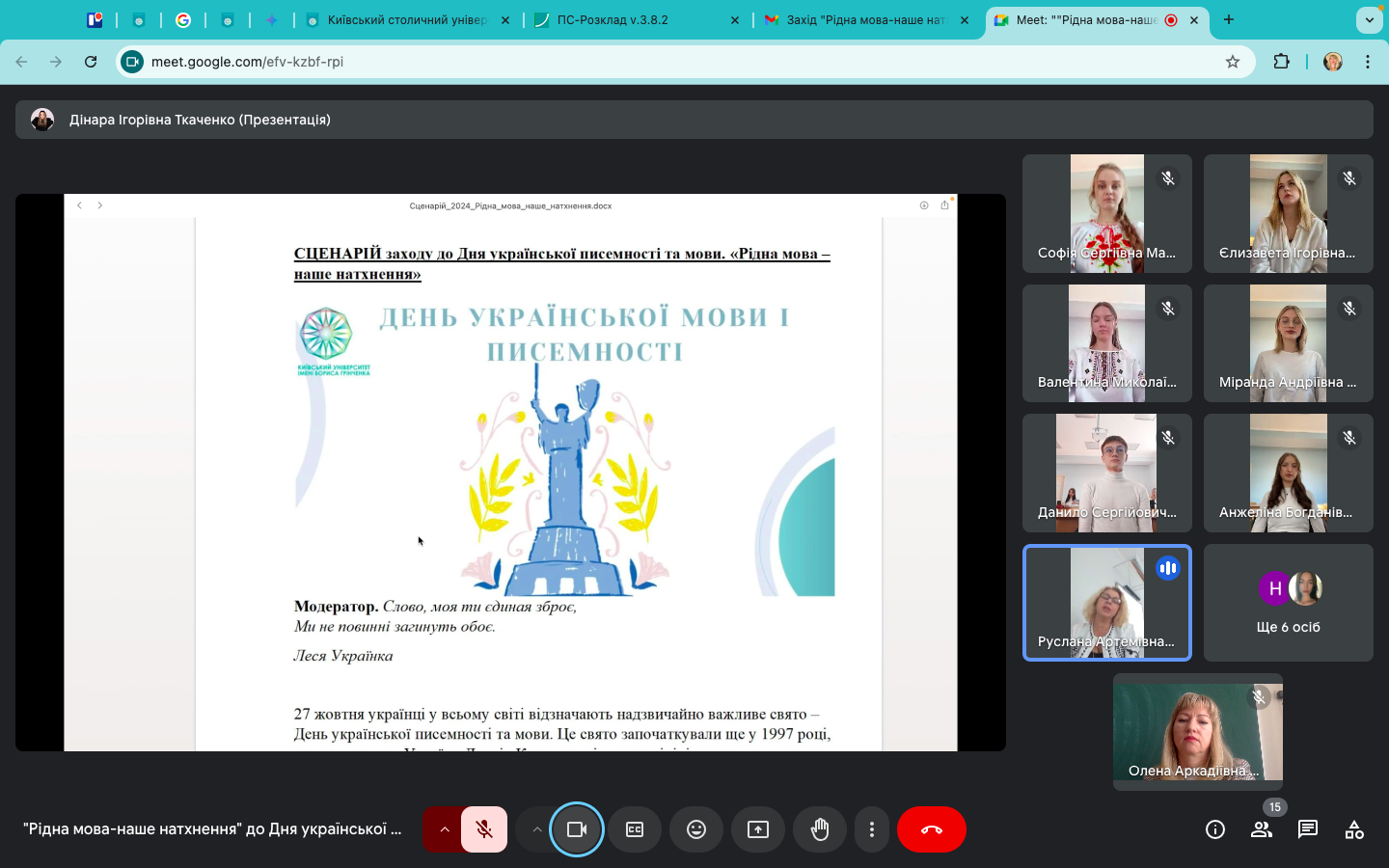Image resolution: width=1389 pixels, height=868 pixels.
Task: Expand audio settings arrow beside microphone
Action: click(445, 829)
